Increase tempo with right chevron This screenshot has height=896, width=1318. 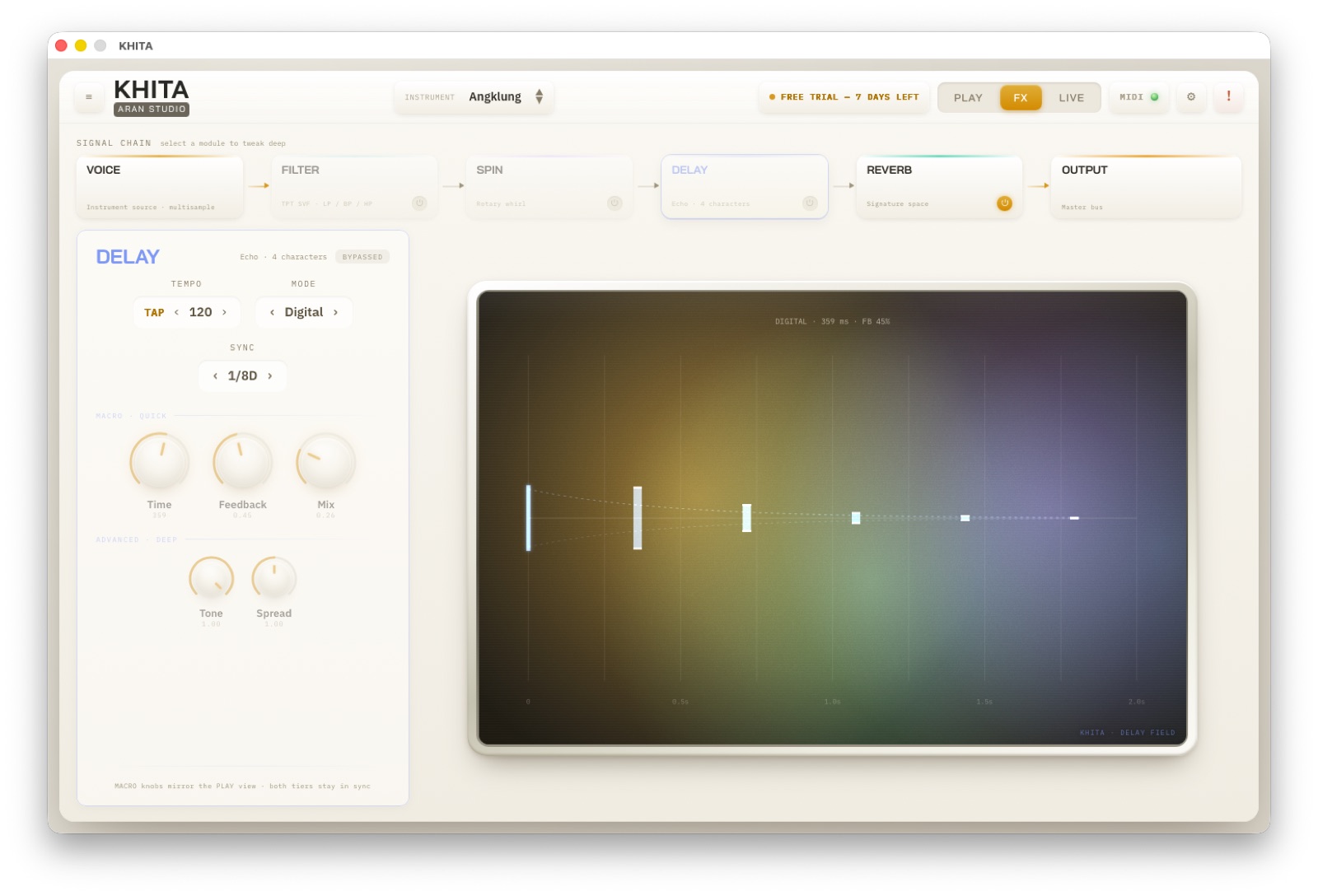224,312
